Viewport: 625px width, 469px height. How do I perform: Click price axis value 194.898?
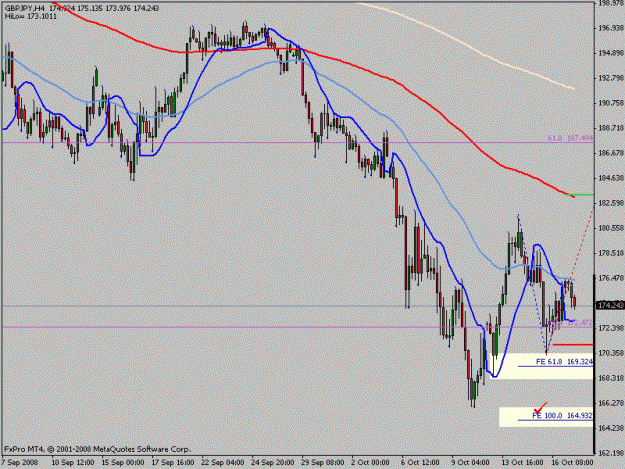pyautogui.click(x=611, y=53)
